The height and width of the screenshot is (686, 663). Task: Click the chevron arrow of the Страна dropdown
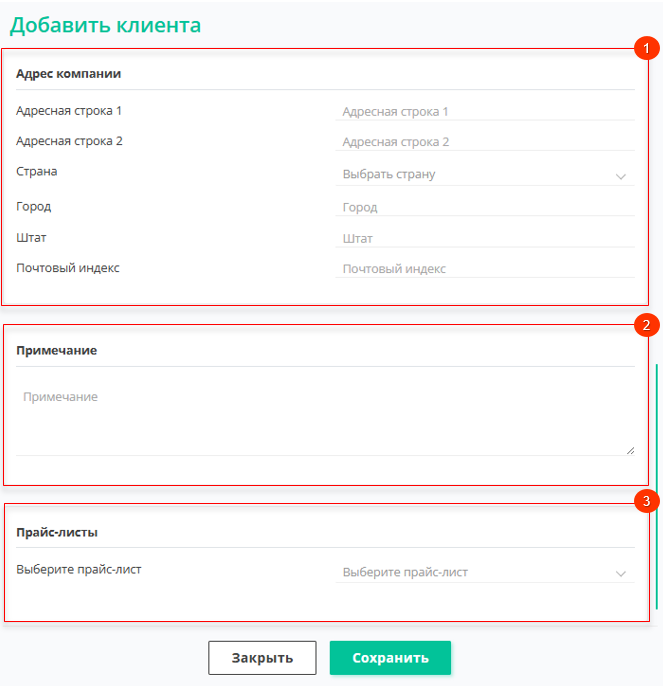point(621,177)
